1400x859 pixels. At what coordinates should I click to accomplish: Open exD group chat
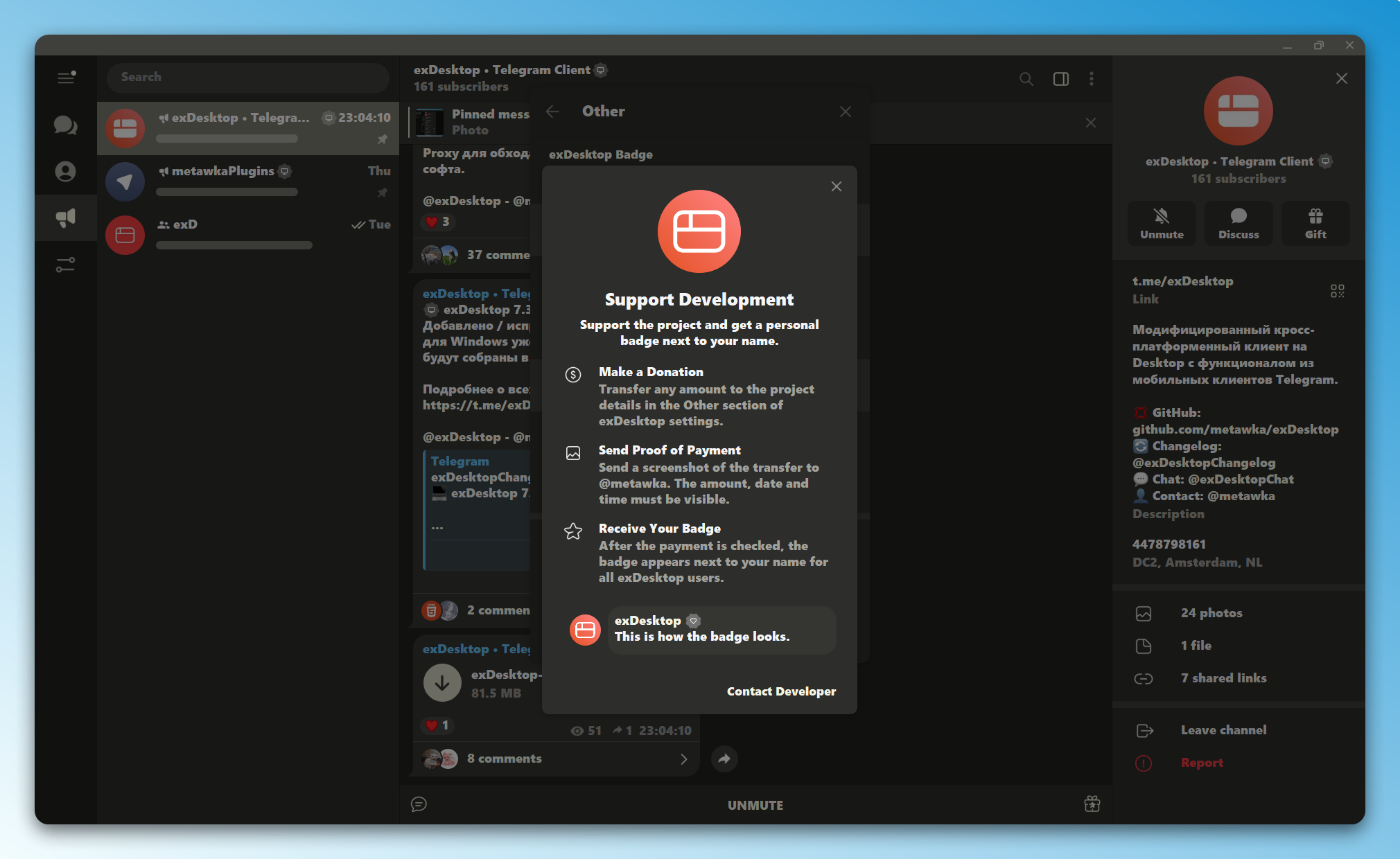point(248,234)
